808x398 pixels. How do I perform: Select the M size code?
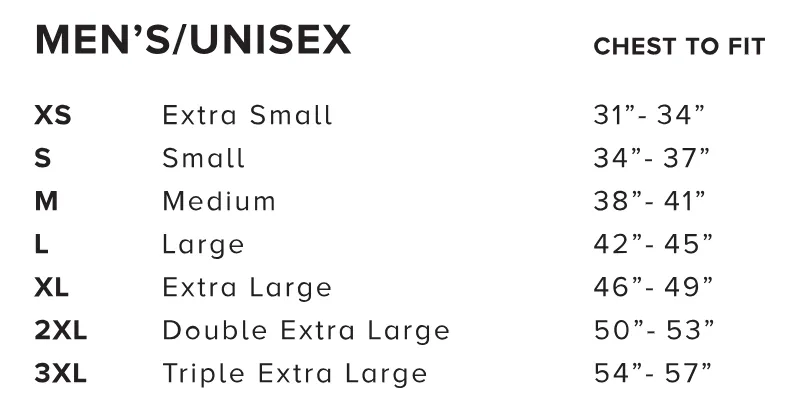pos(46,202)
